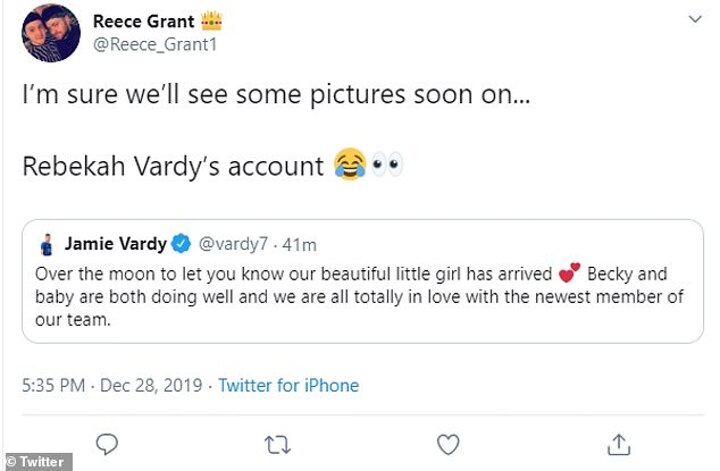Like the tweet with the heart icon
Image resolution: width=720 pixels, height=471 pixels.
(x=450, y=443)
